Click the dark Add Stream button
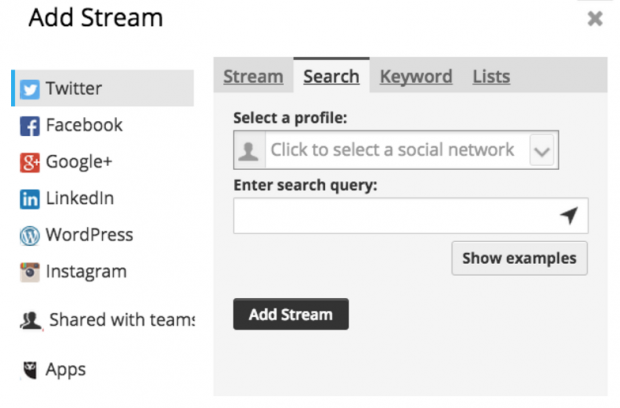 click(291, 314)
